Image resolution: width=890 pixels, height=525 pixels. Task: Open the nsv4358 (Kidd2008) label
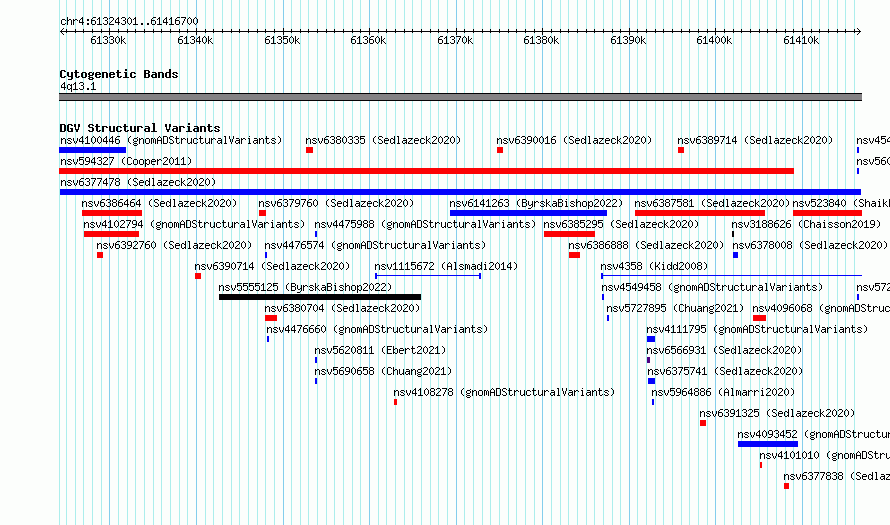click(654, 266)
